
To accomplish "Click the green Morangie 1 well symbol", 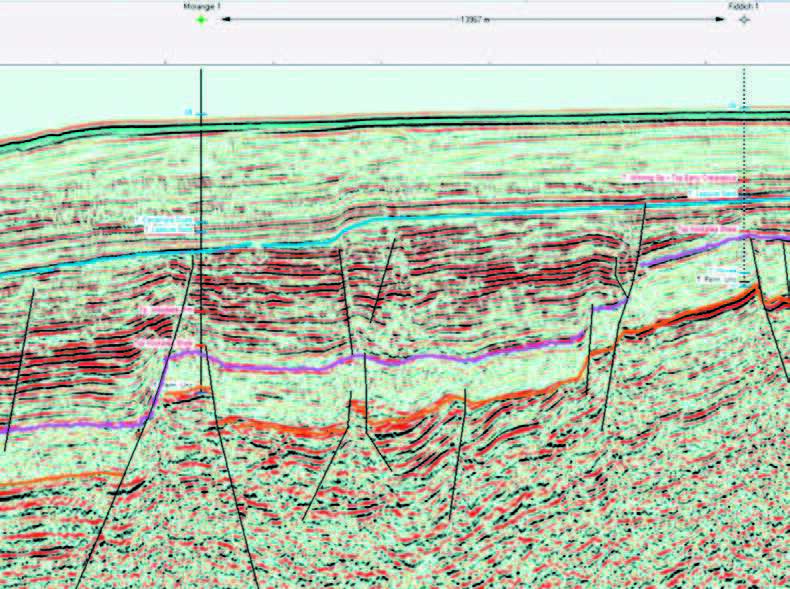I will pos(201,19).
